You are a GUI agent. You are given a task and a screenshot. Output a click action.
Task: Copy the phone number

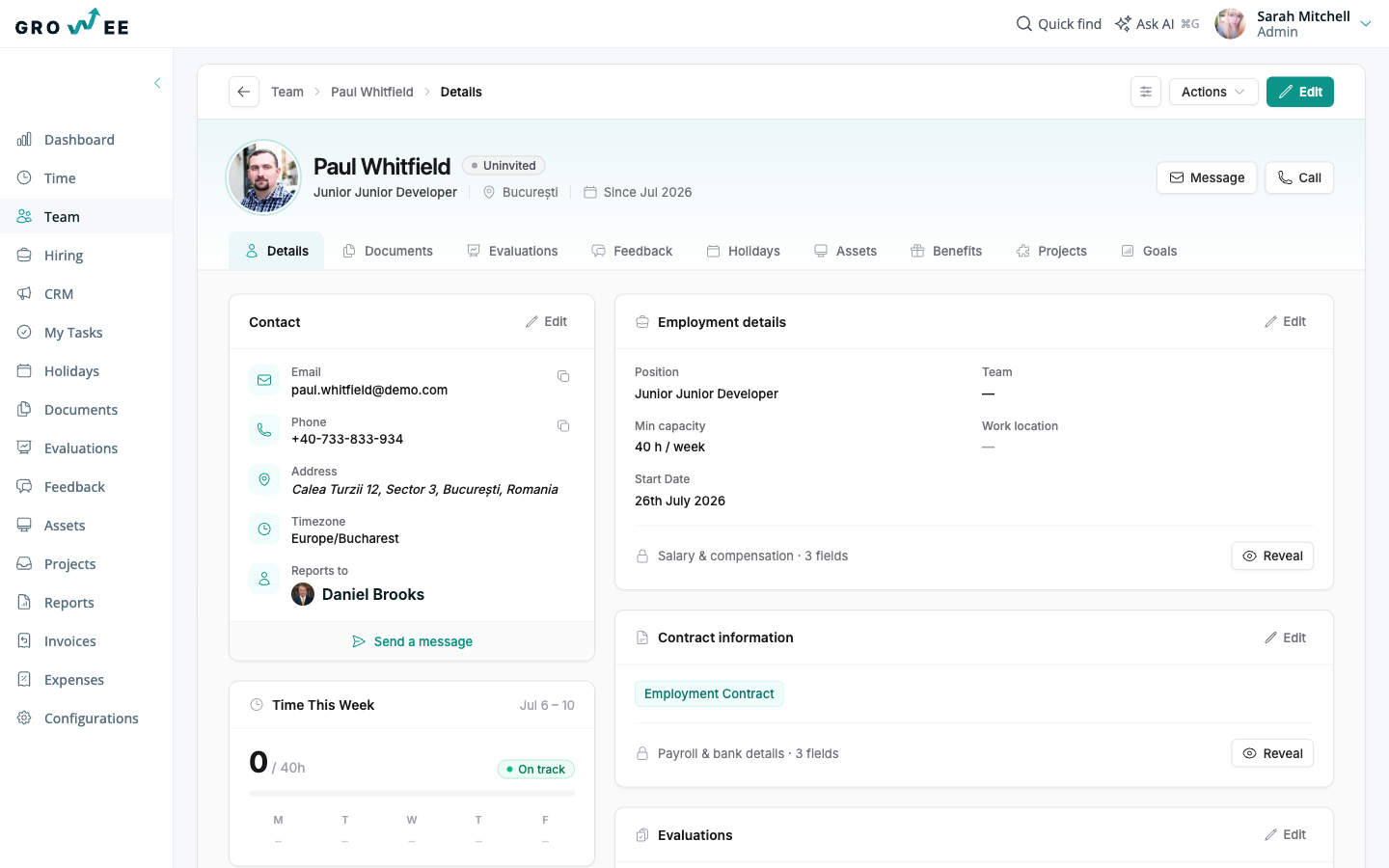[563, 425]
